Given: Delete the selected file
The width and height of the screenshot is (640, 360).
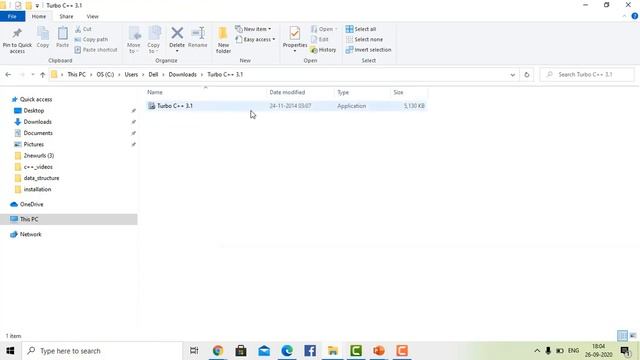Looking at the screenshot, I should [177, 40].
